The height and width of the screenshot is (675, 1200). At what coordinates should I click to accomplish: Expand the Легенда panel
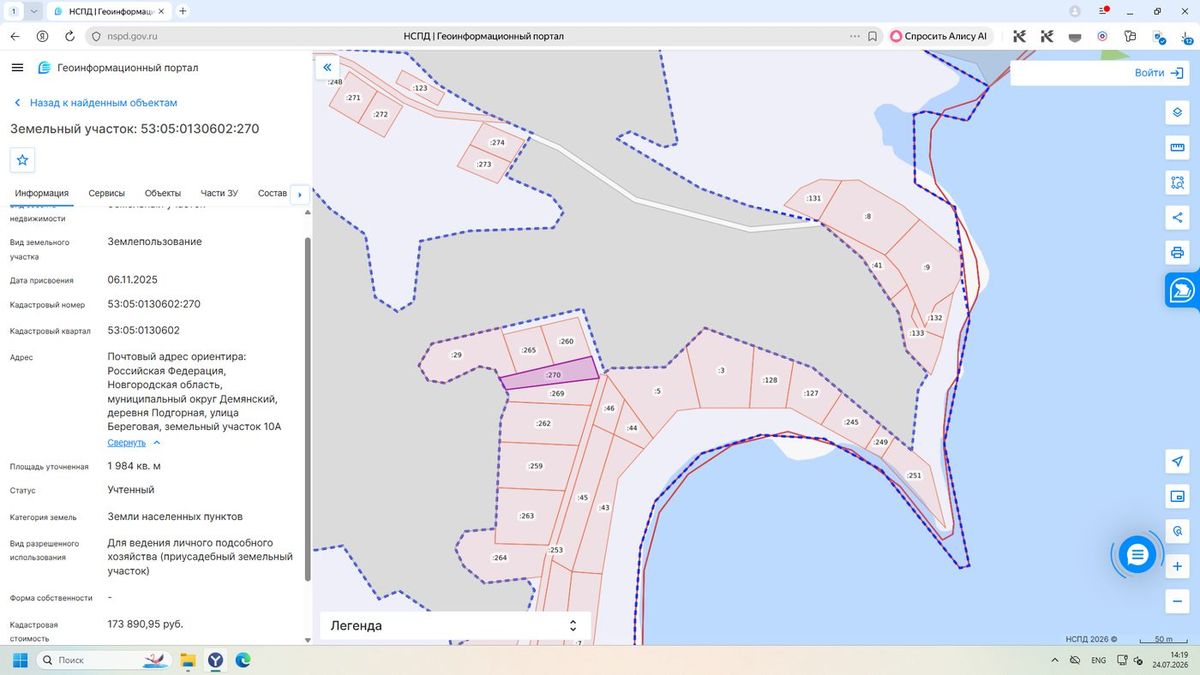(x=455, y=626)
